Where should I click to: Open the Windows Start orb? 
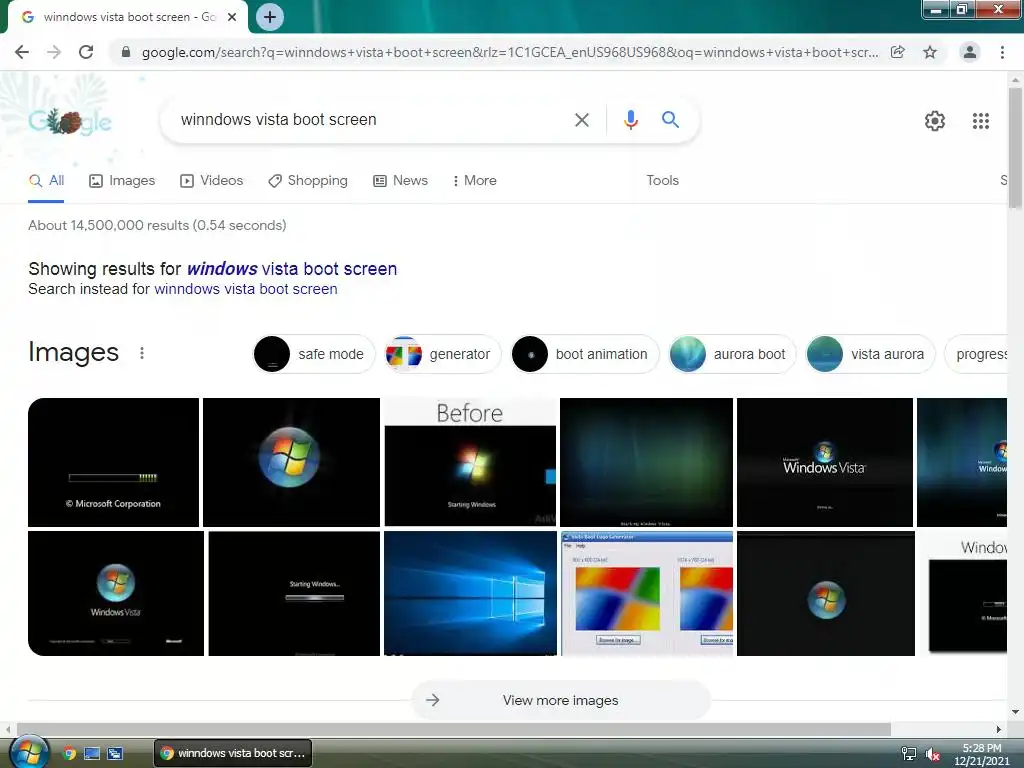(29, 752)
